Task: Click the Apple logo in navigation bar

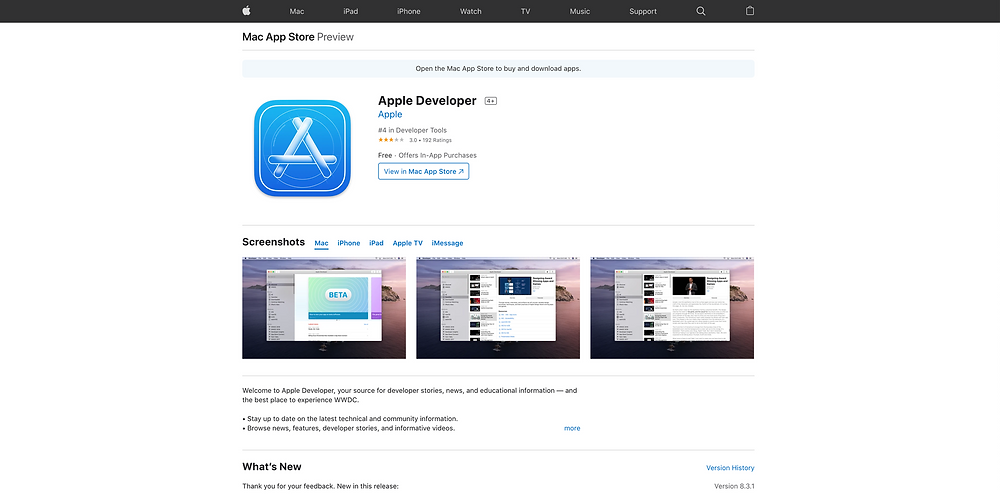Action: [x=246, y=11]
